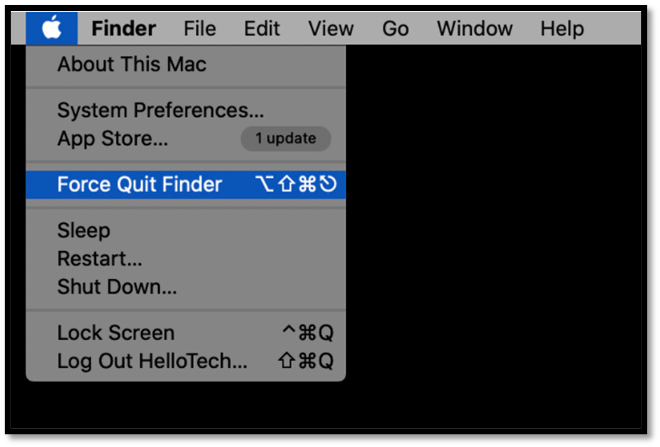660x447 pixels.
Task: Choose App Store from the Apple menu
Action: (x=112, y=139)
